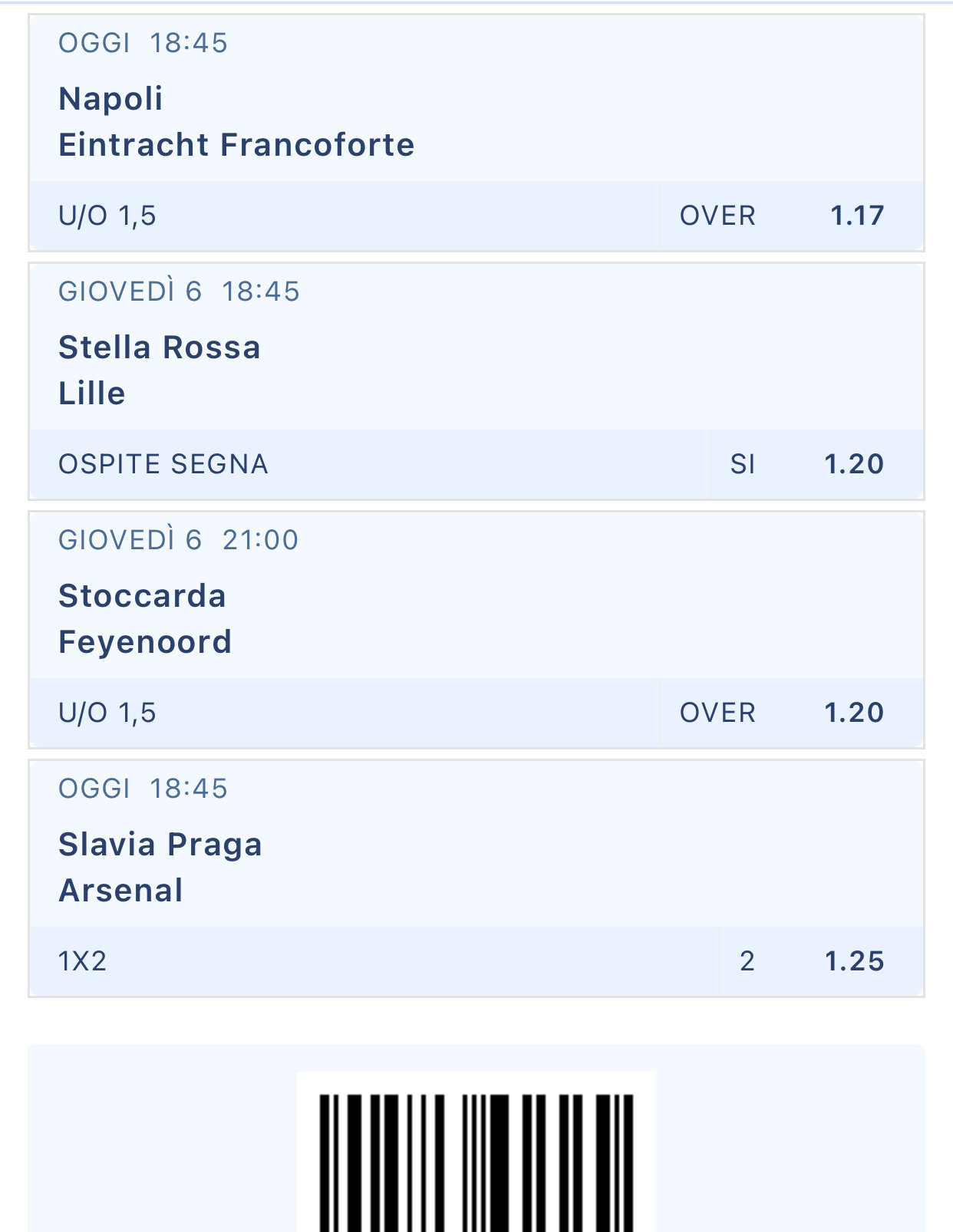Click the SI selection for Stella Rossa
This screenshot has width=953, height=1232.
(743, 464)
